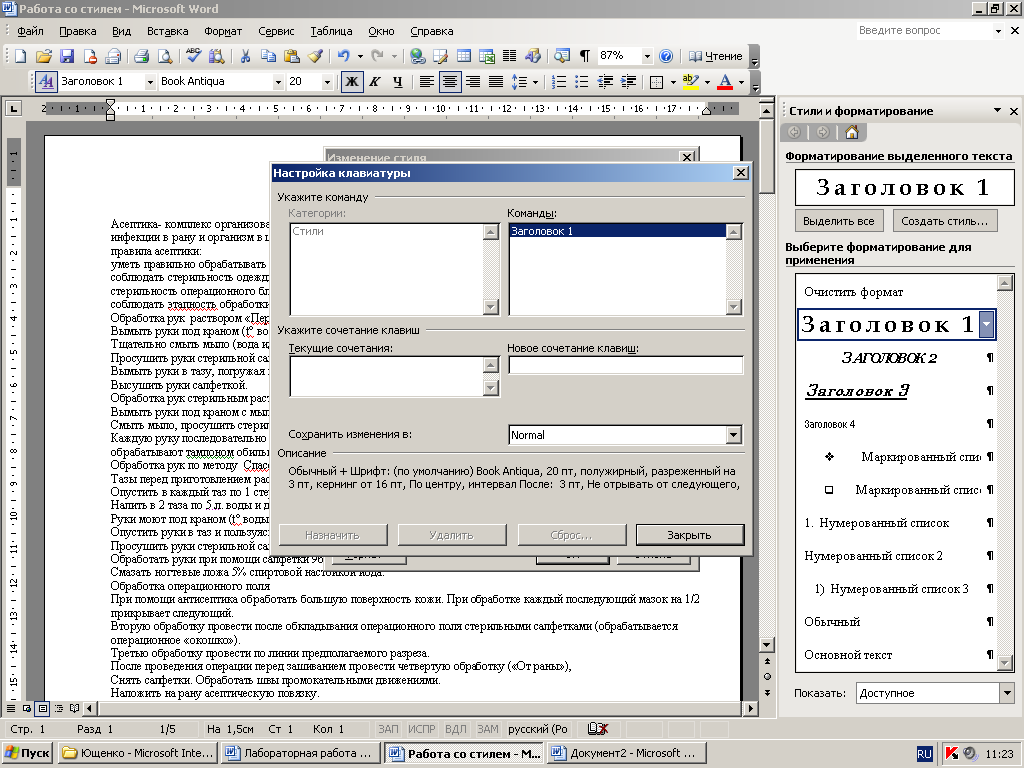Image resolution: width=1024 pixels, height=768 pixels.
Task: Click the Введите вопрос help field
Action: coord(924,30)
